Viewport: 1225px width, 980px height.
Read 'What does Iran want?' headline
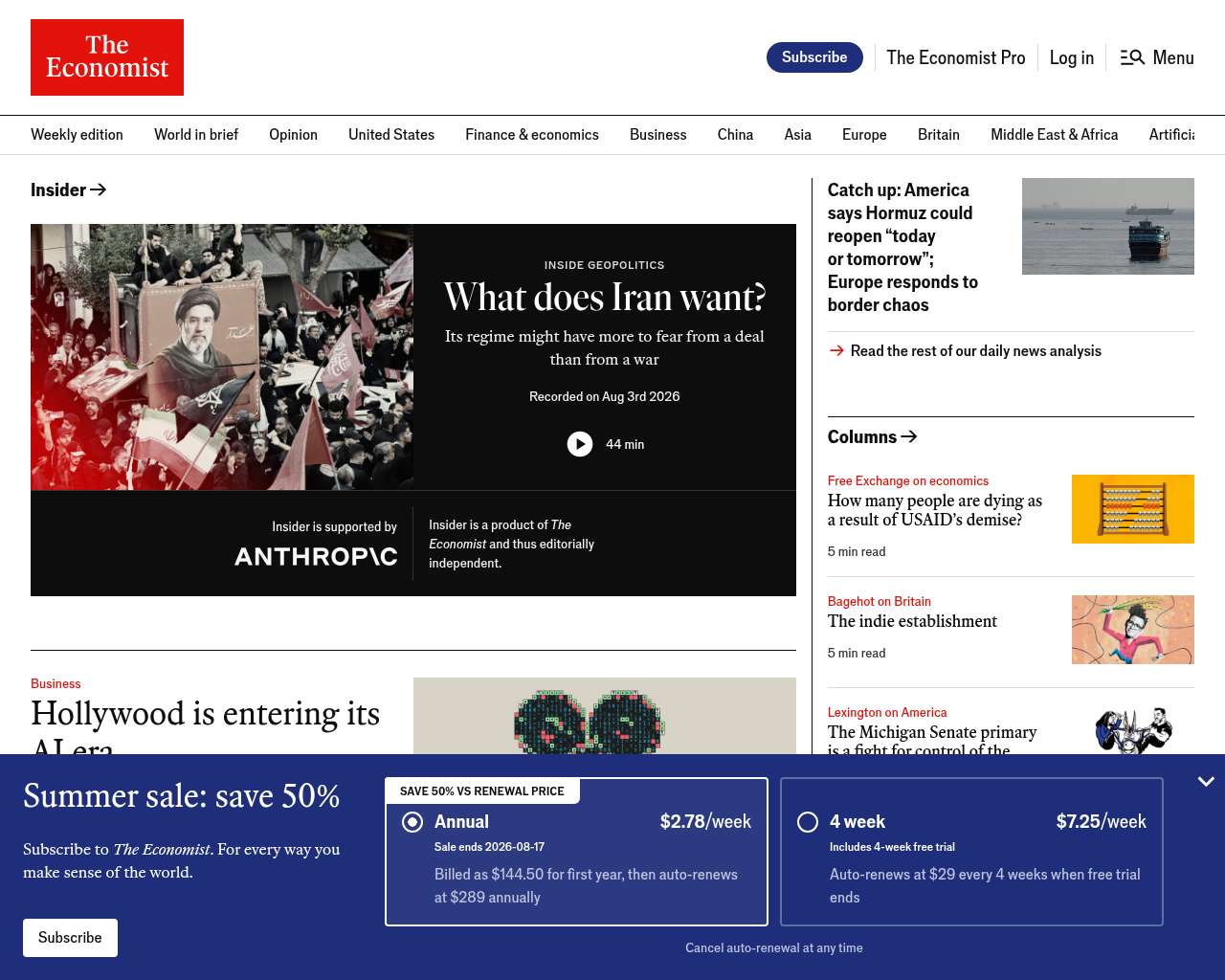(x=605, y=298)
